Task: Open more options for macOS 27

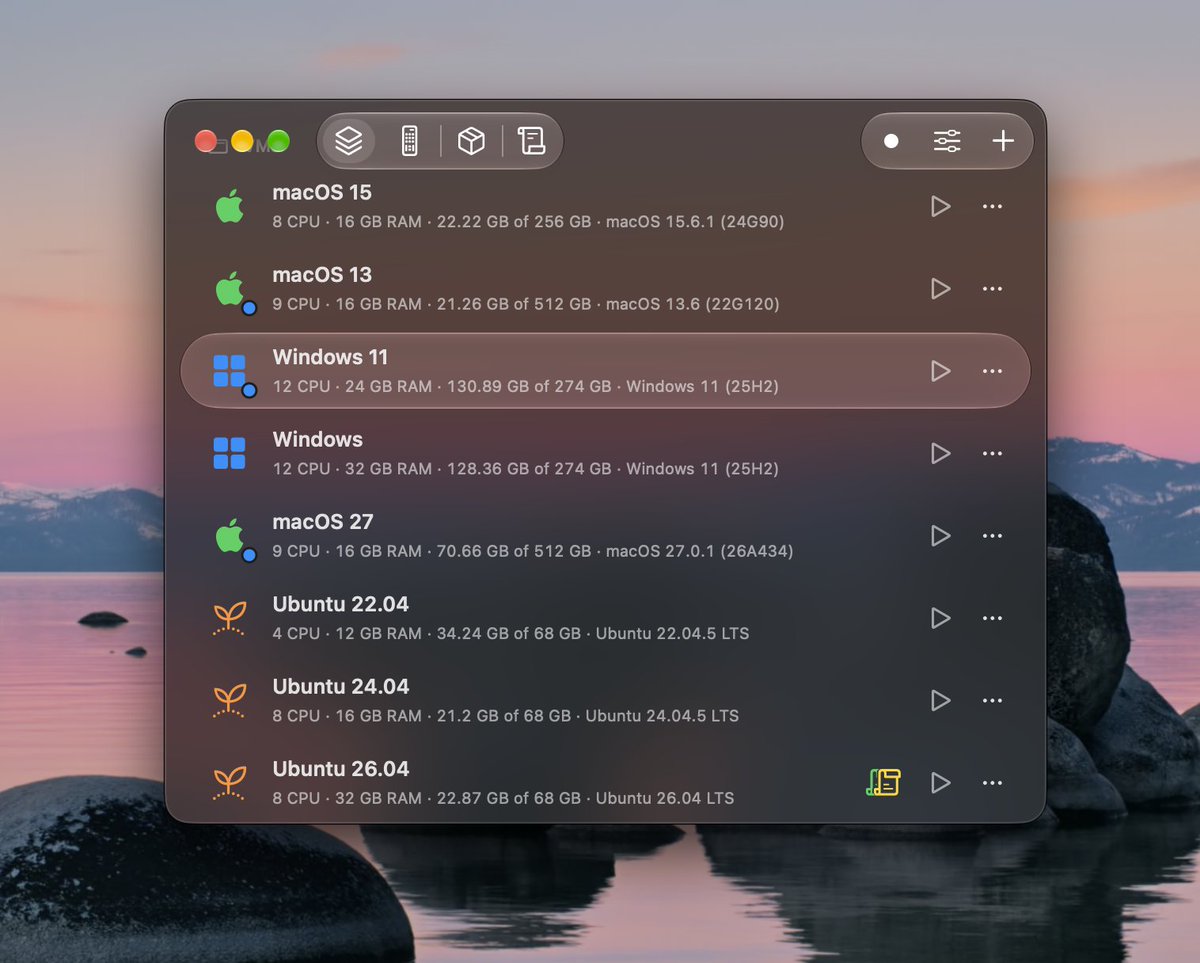Action: coord(992,535)
